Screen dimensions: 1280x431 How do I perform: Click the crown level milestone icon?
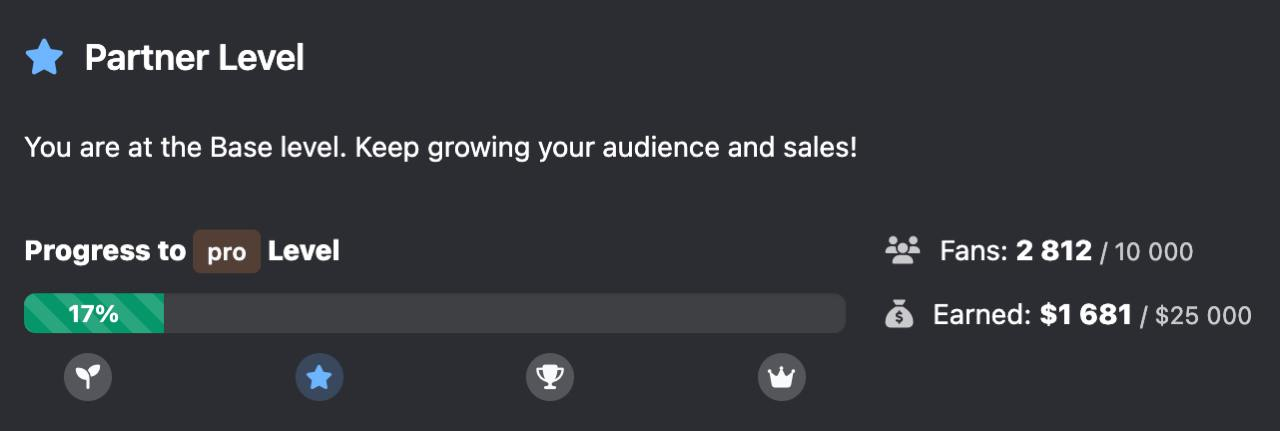click(x=781, y=377)
